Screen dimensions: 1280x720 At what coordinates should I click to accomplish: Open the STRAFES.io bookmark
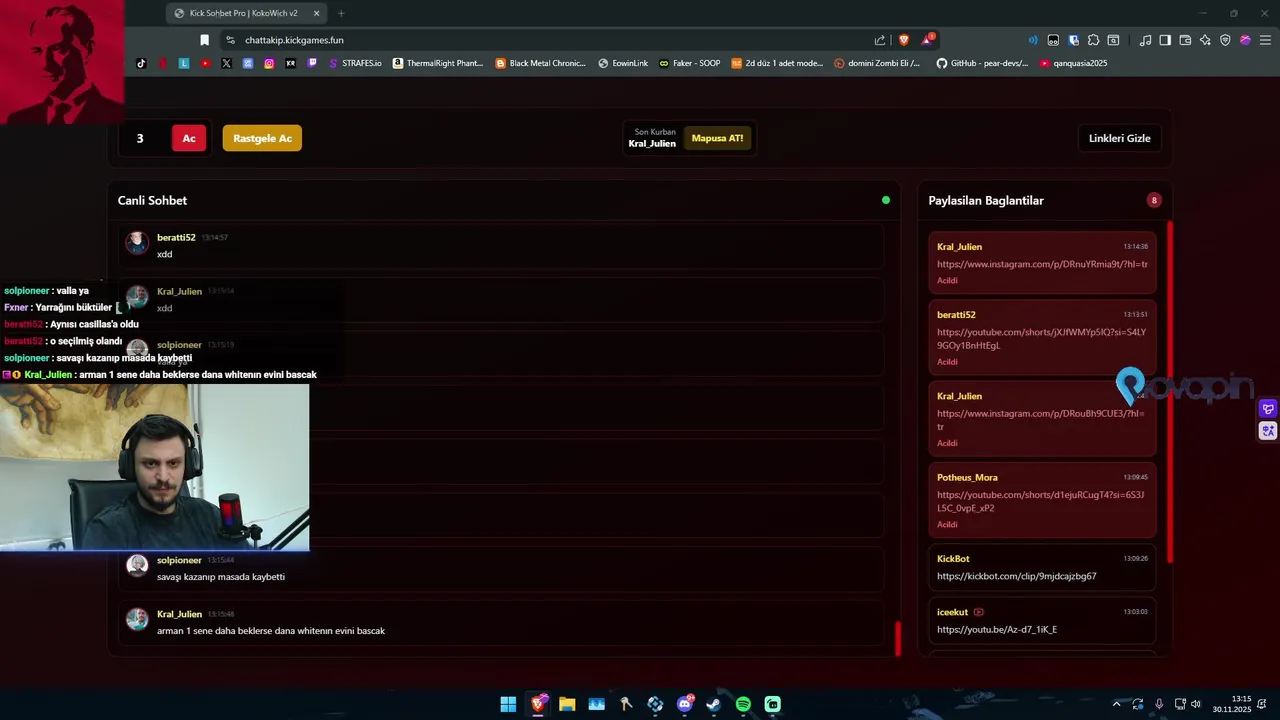click(x=355, y=63)
